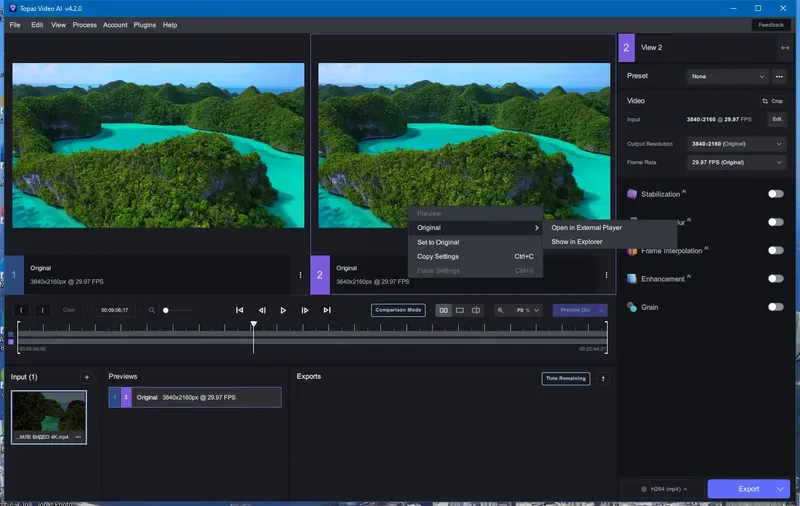Image resolution: width=800 pixels, height=506 pixels.
Task: Click the Comparison Mode button
Action: click(398, 310)
